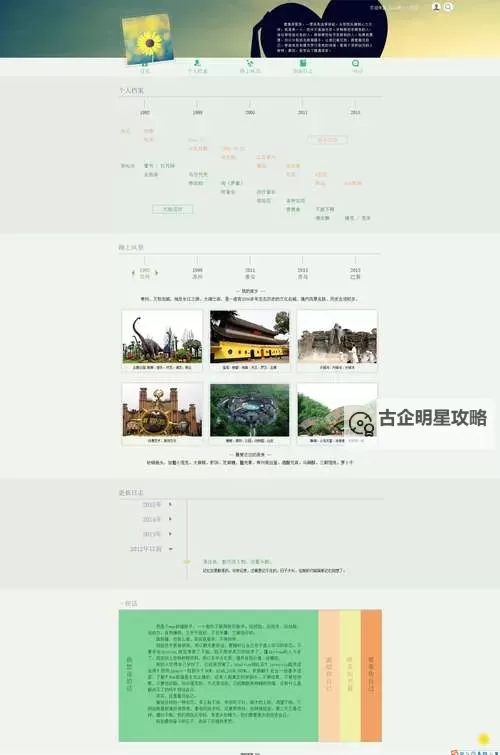Open the orange accordion tab
This screenshot has height=755, width=500.
click(x=371, y=675)
